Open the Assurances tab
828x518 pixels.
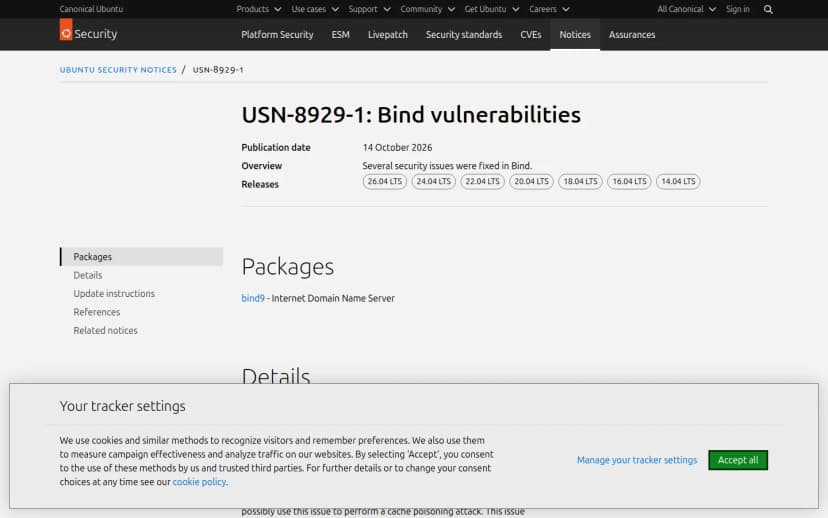point(632,34)
